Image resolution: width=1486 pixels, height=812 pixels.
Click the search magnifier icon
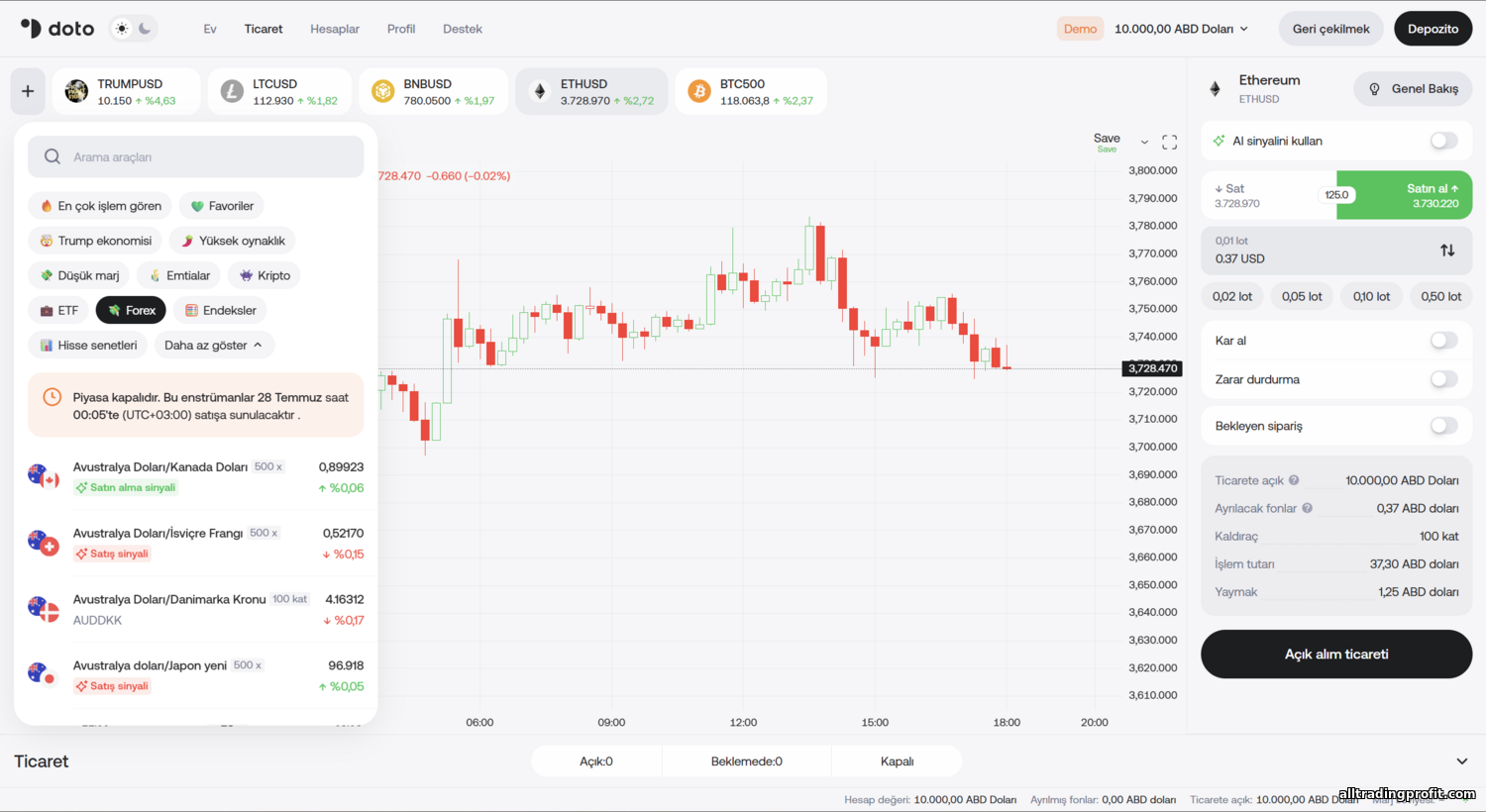(x=53, y=156)
